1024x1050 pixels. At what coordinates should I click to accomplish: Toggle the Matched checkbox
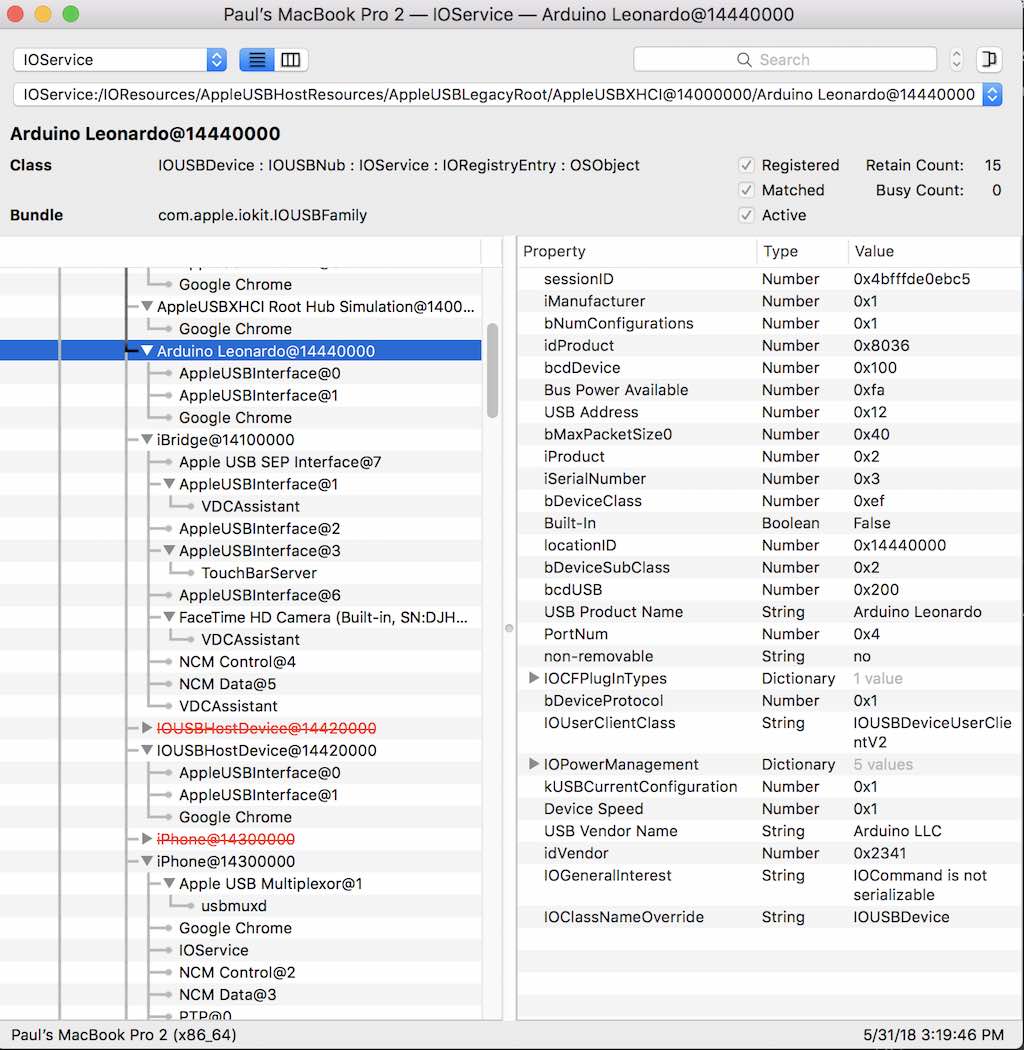click(x=745, y=190)
